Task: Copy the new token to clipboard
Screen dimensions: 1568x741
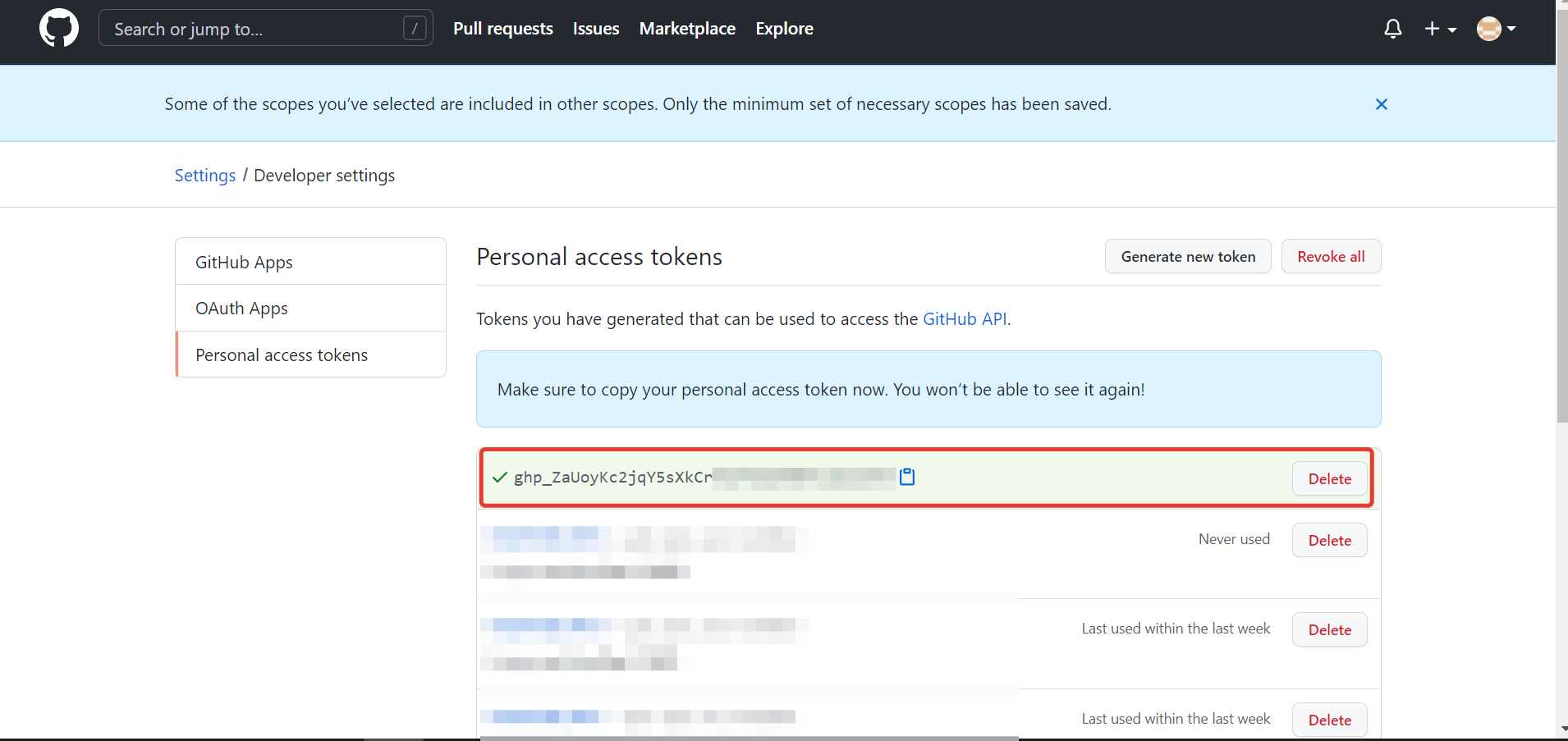Action: point(907,477)
